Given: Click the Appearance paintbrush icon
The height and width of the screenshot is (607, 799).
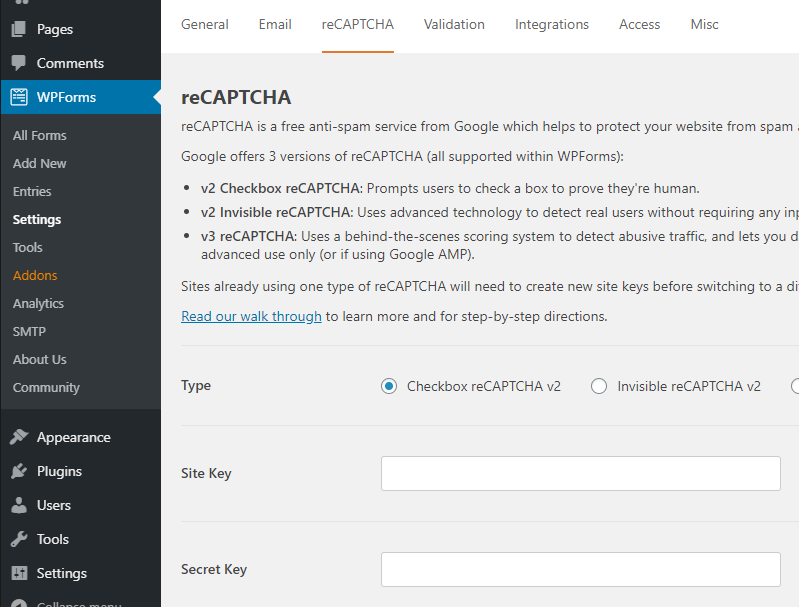Looking at the screenshot, I should coord(18,437).
